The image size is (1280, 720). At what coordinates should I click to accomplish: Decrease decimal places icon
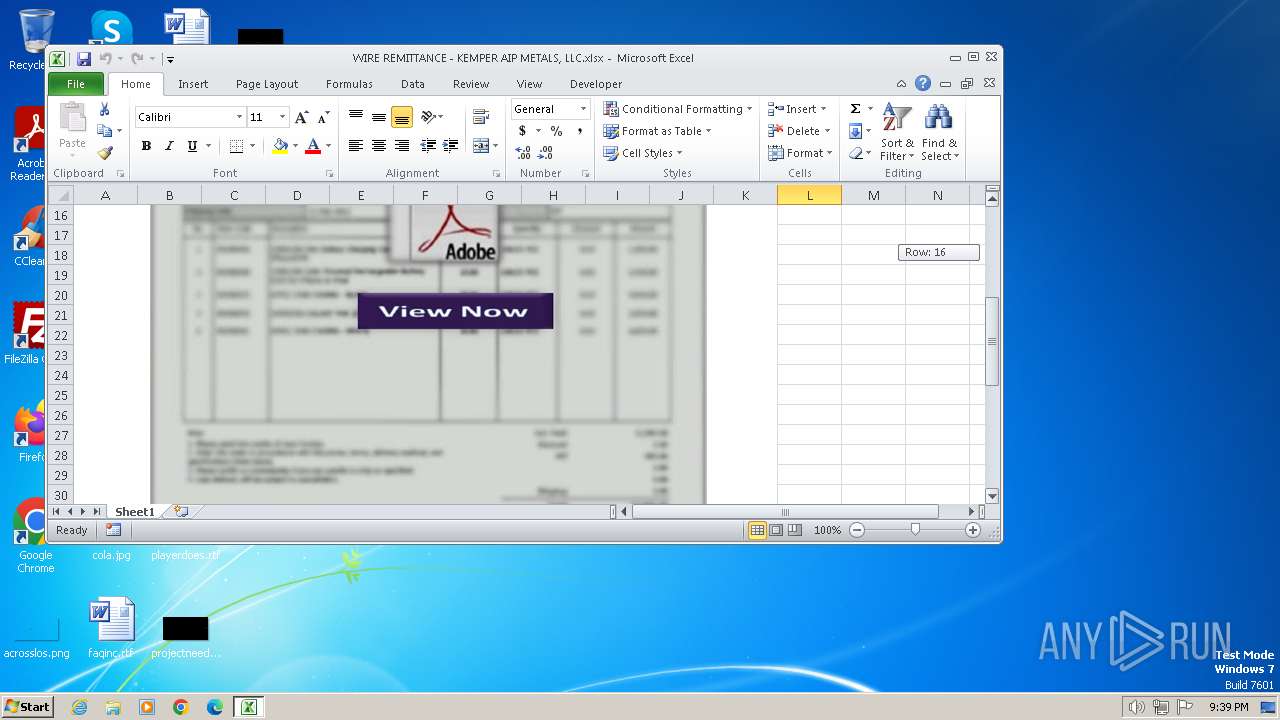[x=545, y=153]
